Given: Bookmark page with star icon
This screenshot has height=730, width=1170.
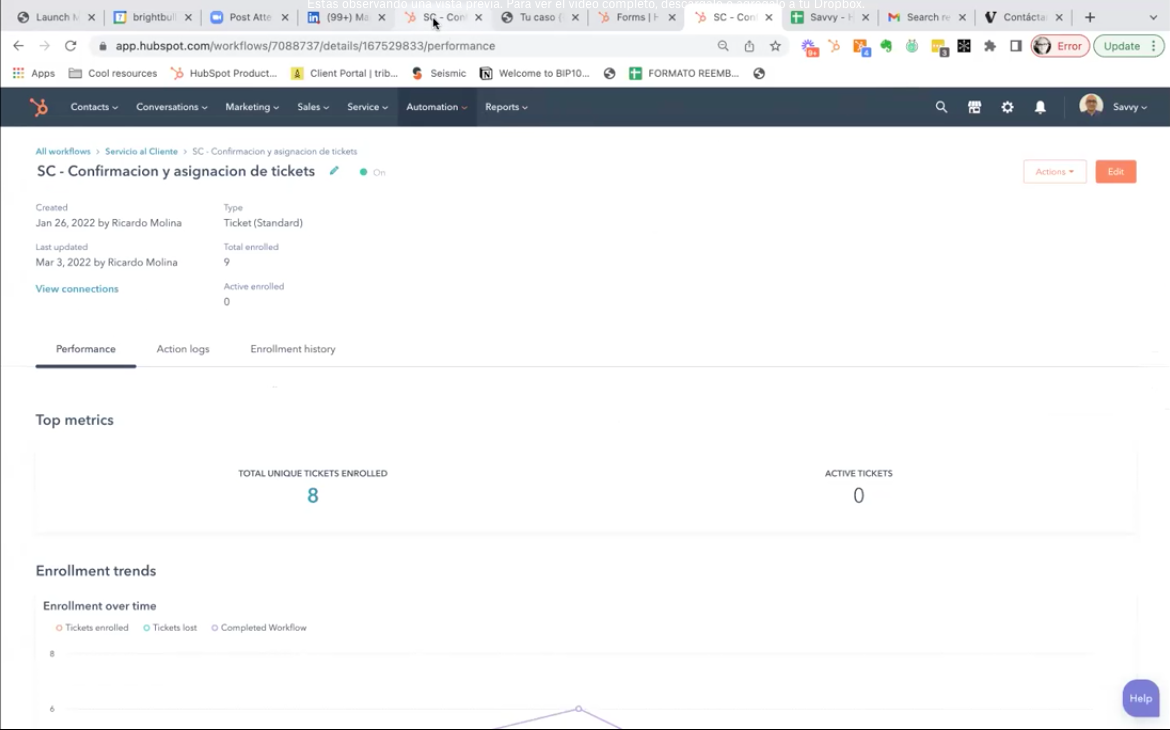Looking at the screenshot, I should [775, 46].
